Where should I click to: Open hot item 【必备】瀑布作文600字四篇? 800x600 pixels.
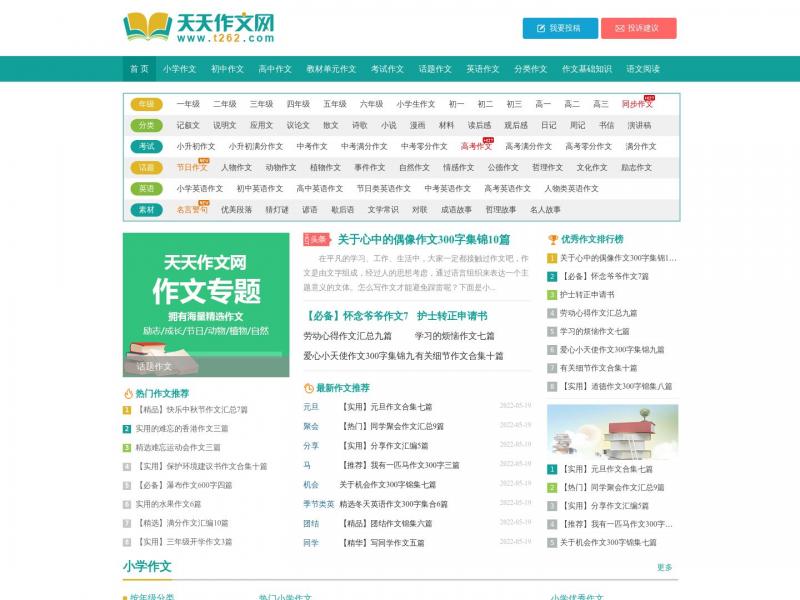pyautogui.click(x=184, y=485)
